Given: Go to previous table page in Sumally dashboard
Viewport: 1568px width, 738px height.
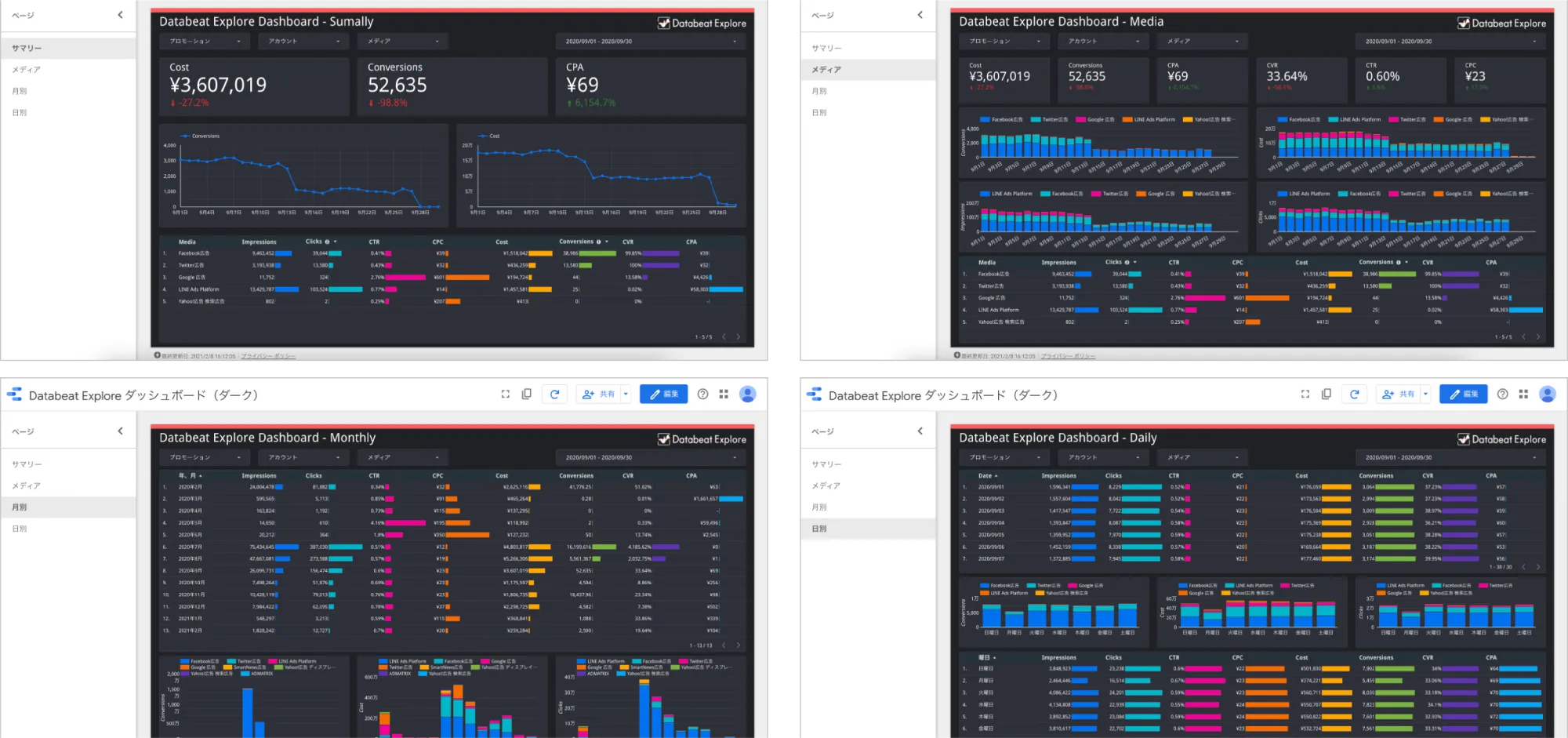Looking at the screenshot, I should tap(724, 337).
